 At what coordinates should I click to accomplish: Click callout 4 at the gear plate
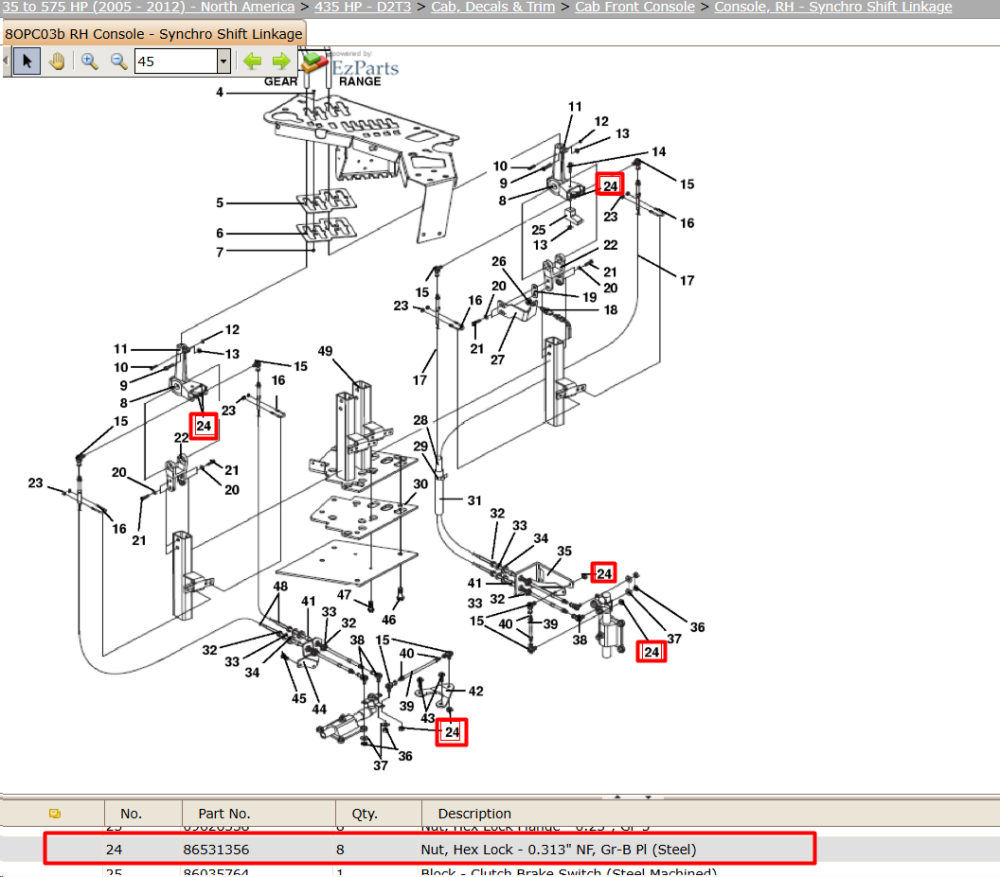click(x=219, y=92)
